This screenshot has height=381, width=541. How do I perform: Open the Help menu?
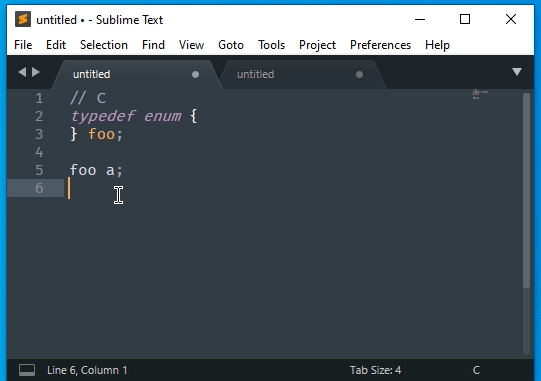(x=437, y=45)
